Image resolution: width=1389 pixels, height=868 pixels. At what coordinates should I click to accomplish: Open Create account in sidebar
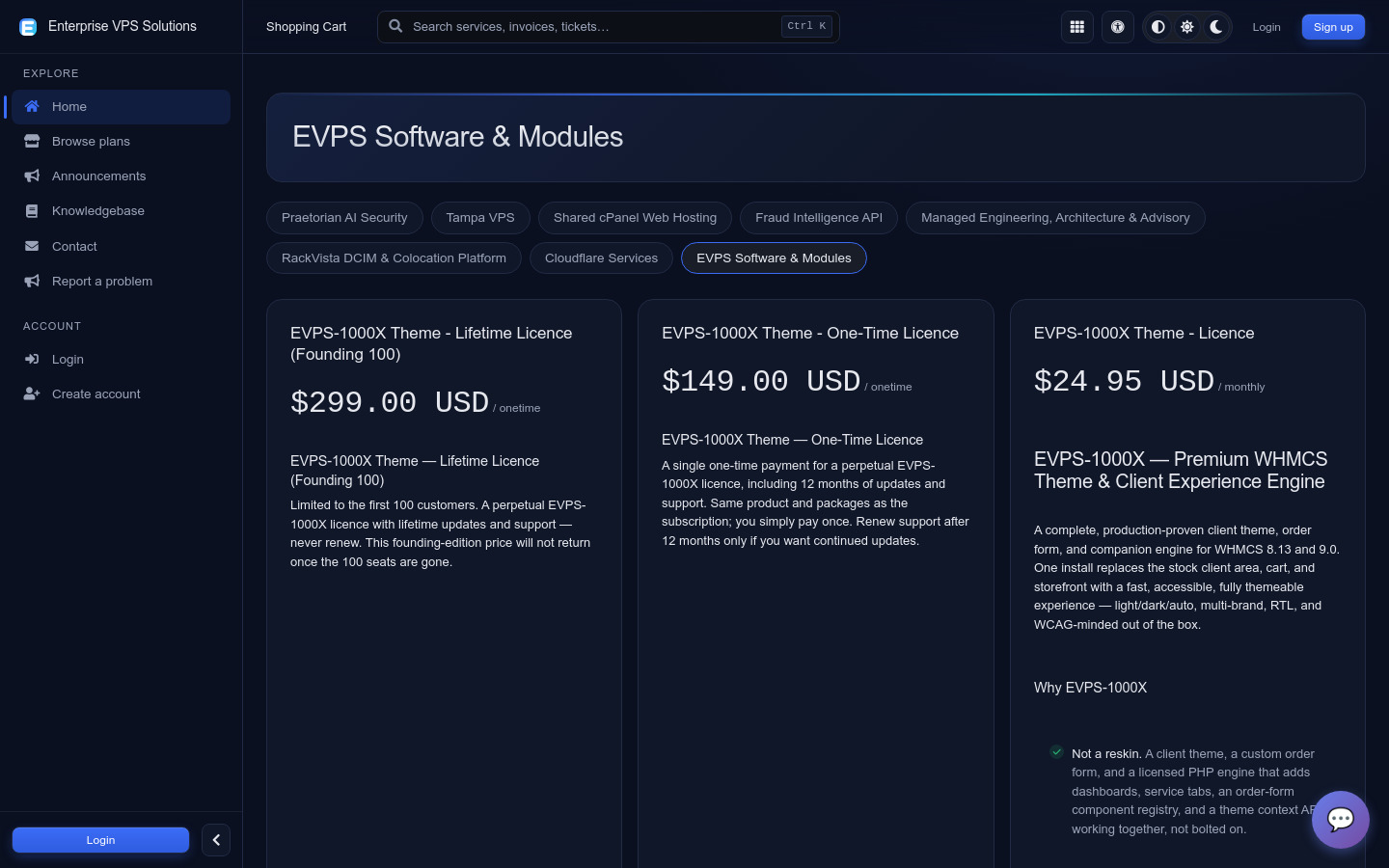coord(122,393)
